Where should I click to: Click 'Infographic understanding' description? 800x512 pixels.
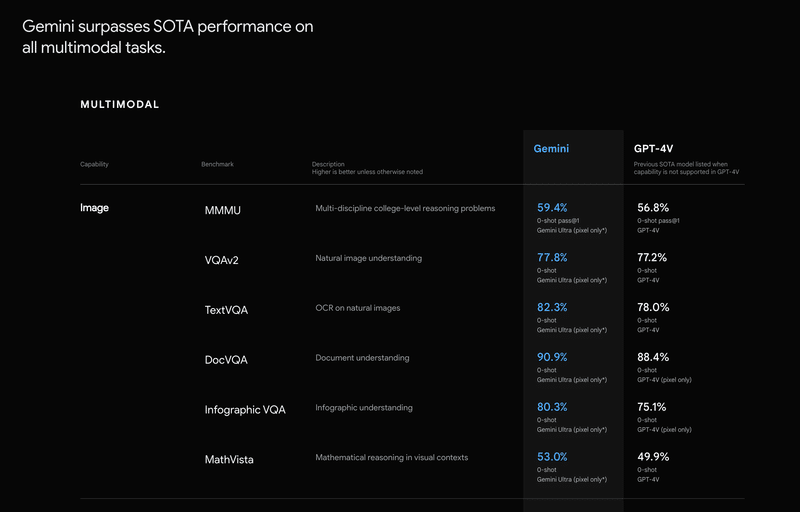pos(364,407)
